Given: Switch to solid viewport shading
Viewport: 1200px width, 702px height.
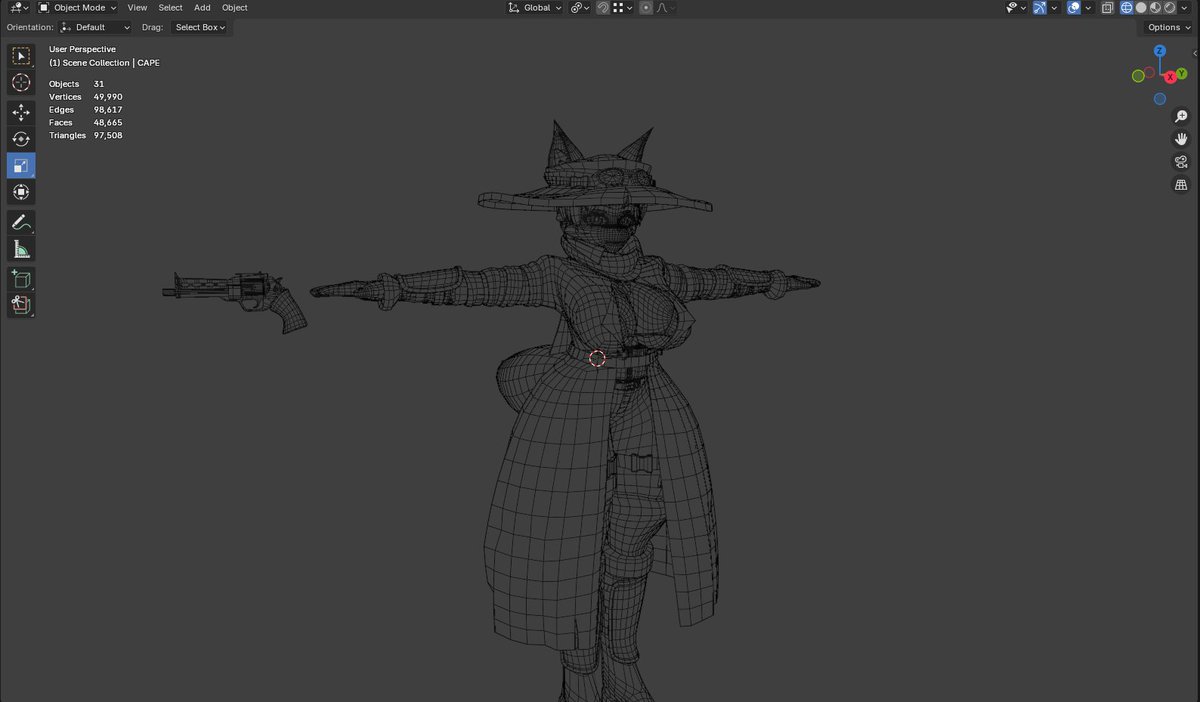Looking at the screenshot, I should pos(1141,7).
